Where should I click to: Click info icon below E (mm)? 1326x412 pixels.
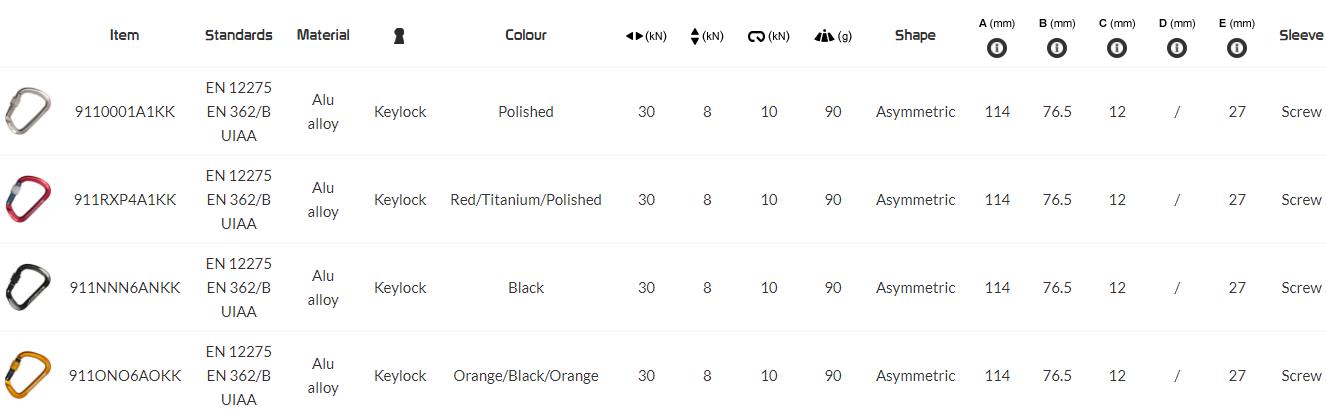1237,48
